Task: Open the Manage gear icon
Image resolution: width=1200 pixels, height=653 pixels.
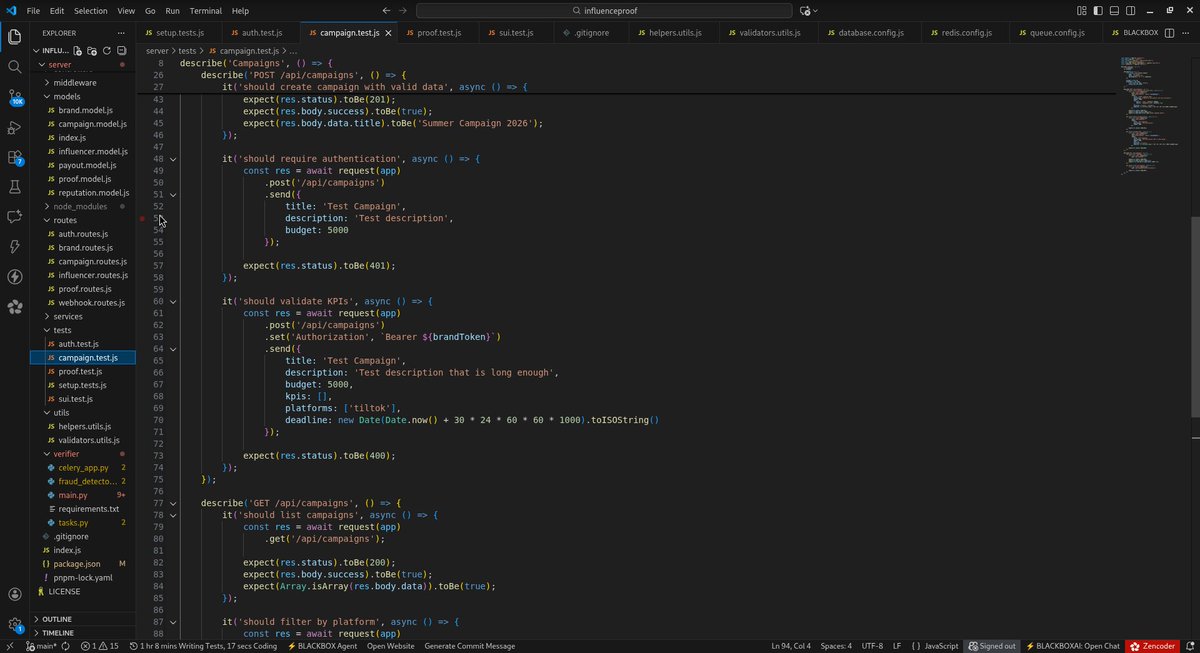Action: tap(15, 625)
